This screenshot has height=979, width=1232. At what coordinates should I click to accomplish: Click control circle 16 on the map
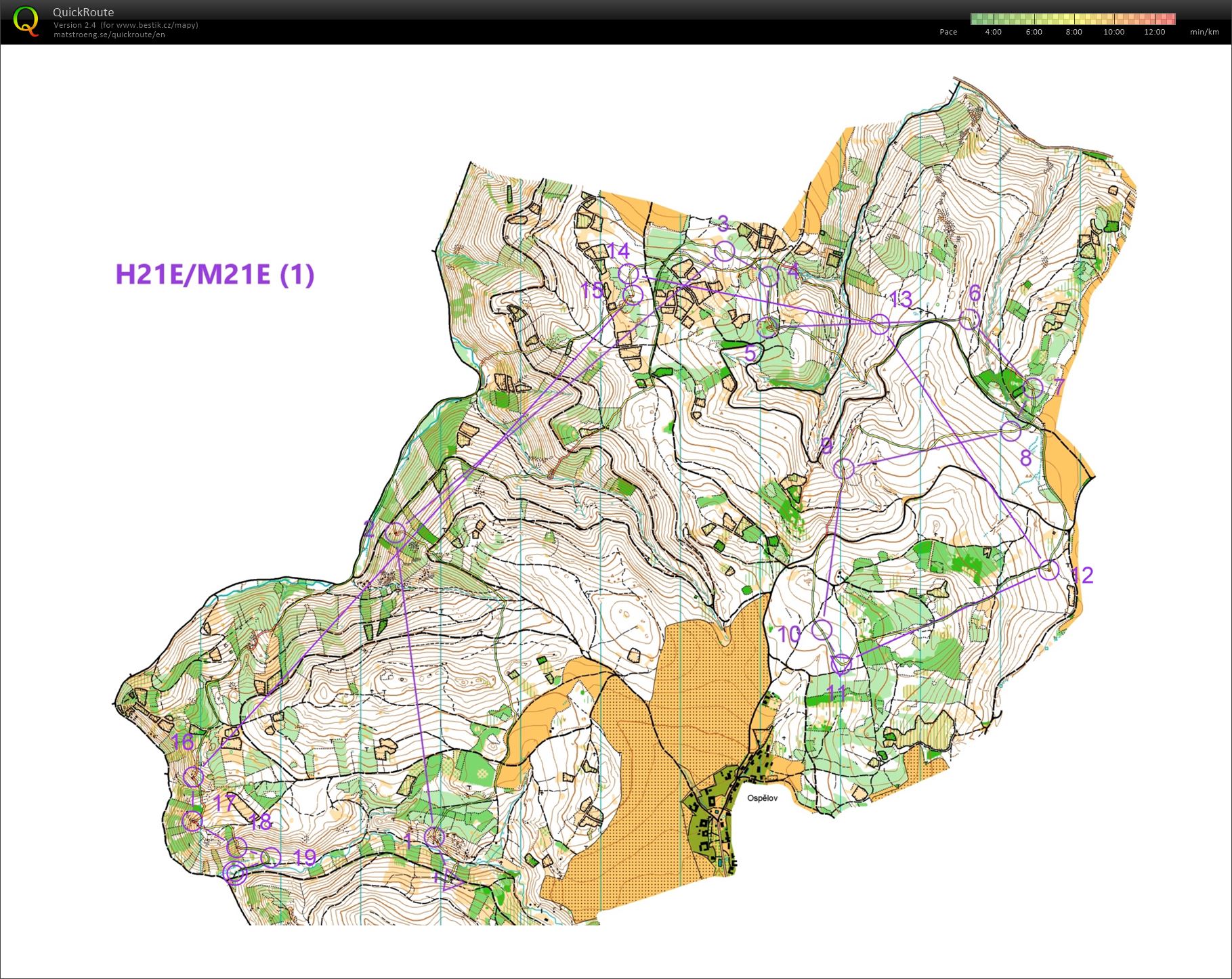(x=194, y=776)
